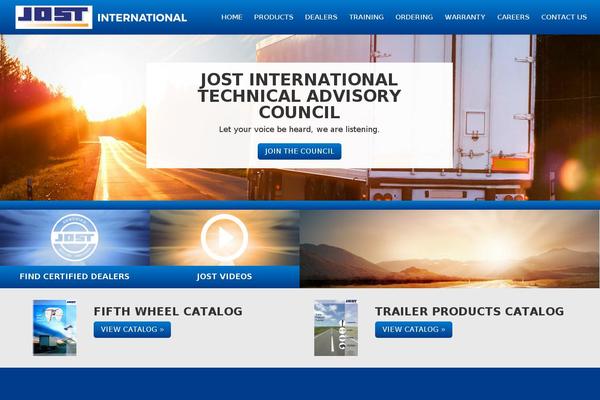Open the Training menu item
This screenshot has width=600, height=400.
[x=366, y=17]
